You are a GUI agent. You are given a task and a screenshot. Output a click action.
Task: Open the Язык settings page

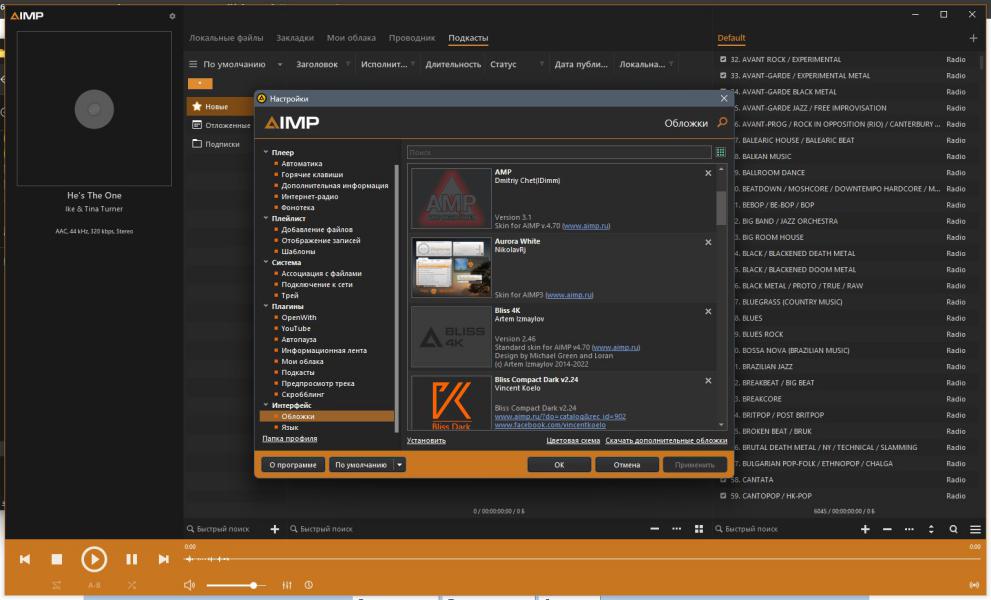tap(289, 427)
